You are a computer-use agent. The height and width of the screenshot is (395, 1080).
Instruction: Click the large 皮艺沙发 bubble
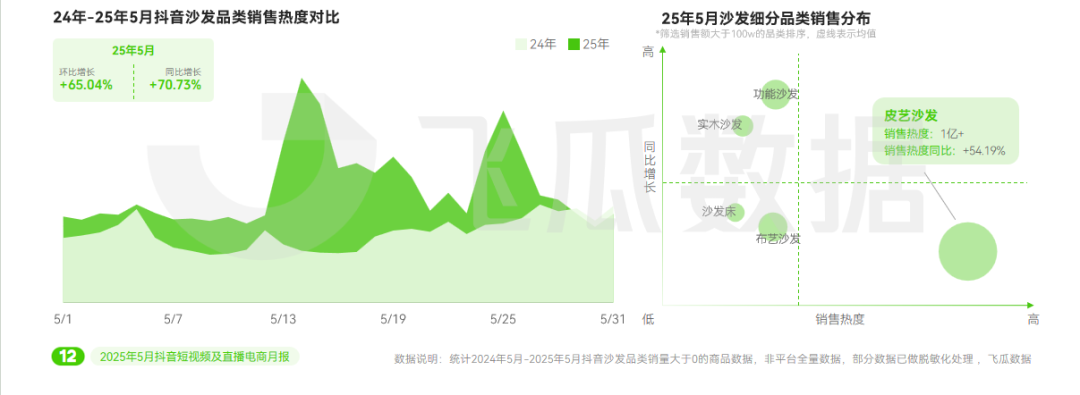point(968,252)
